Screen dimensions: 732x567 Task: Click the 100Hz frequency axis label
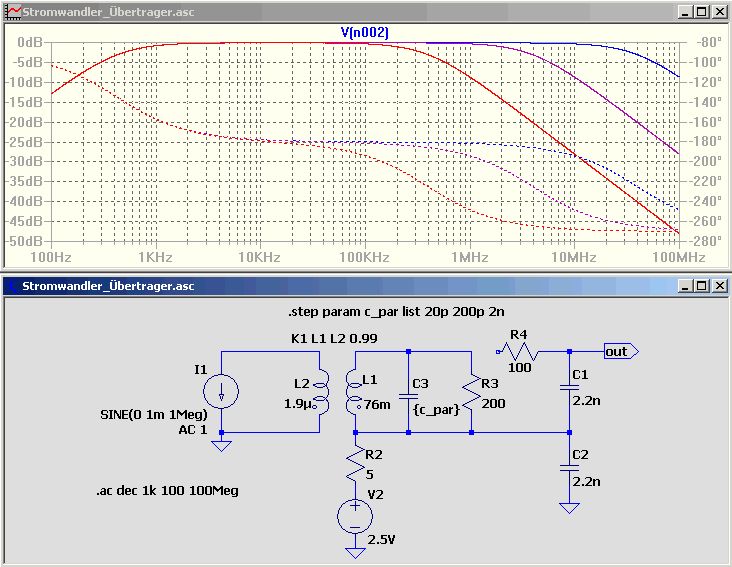51,257
